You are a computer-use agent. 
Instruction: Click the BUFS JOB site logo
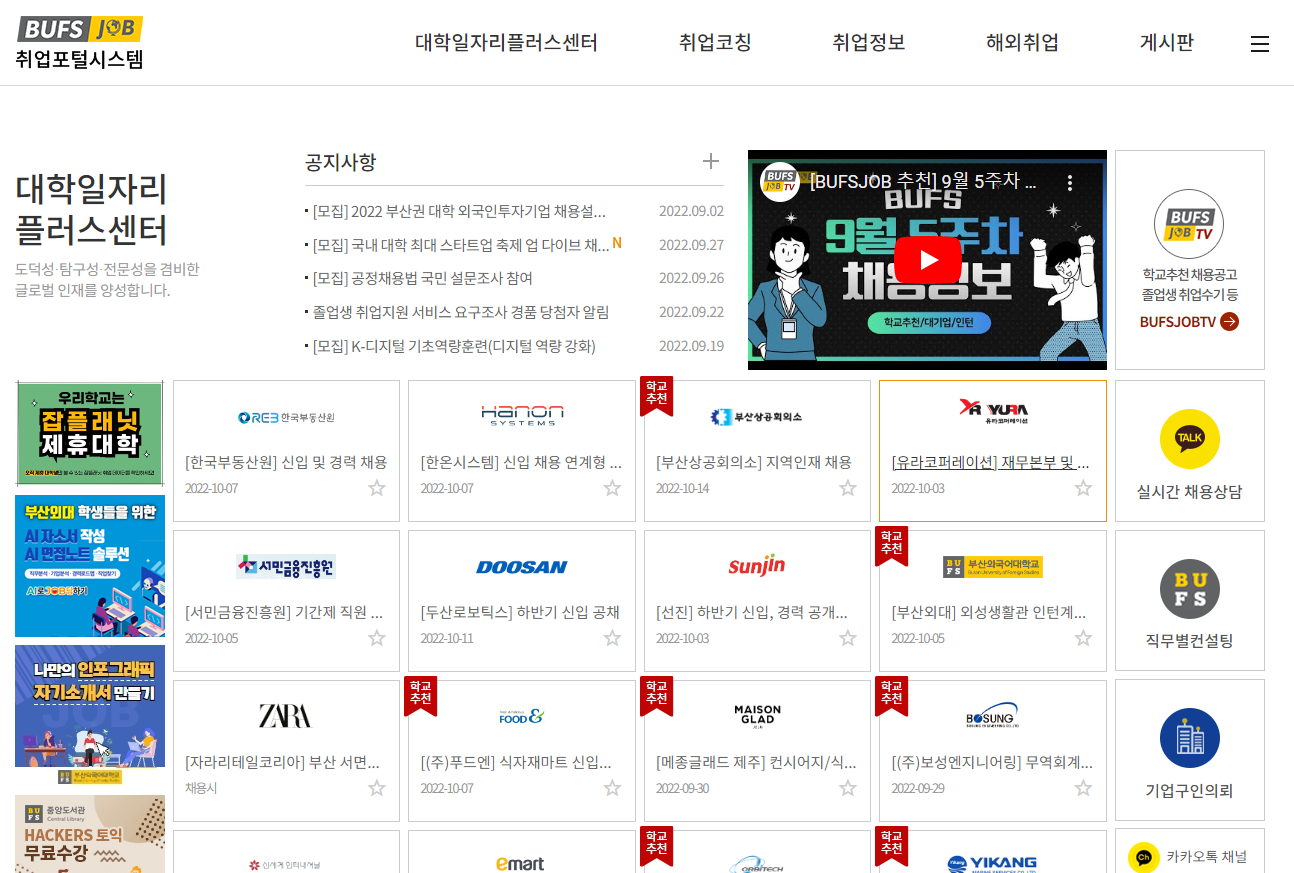[80, 29]
